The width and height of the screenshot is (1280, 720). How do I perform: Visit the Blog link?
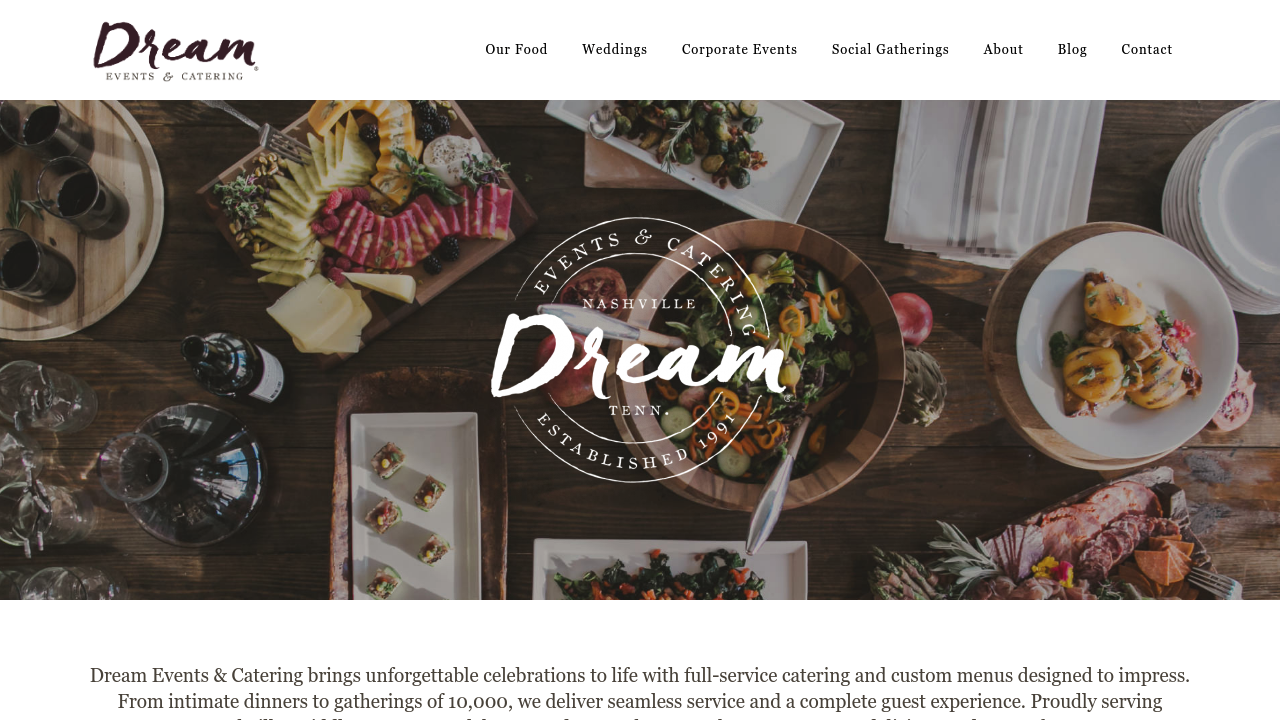point(1072,50)
